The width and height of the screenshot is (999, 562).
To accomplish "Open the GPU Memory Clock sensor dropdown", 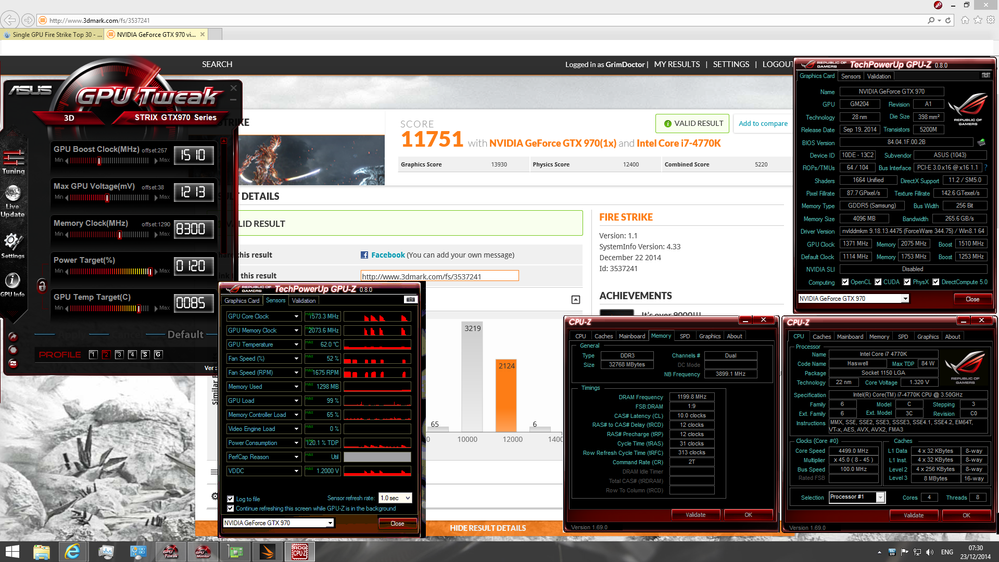I will point(296,330).
